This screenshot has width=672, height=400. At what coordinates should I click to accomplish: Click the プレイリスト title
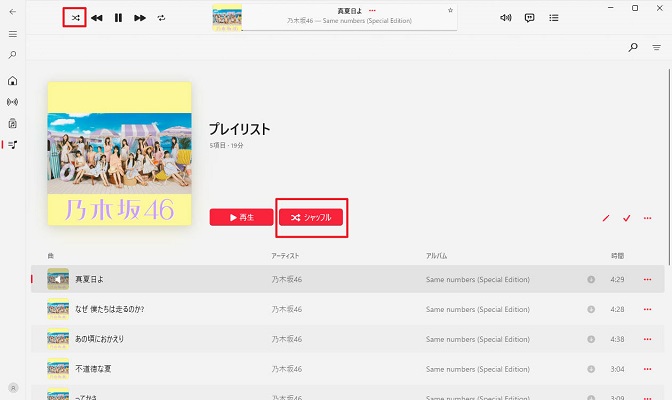240,129
